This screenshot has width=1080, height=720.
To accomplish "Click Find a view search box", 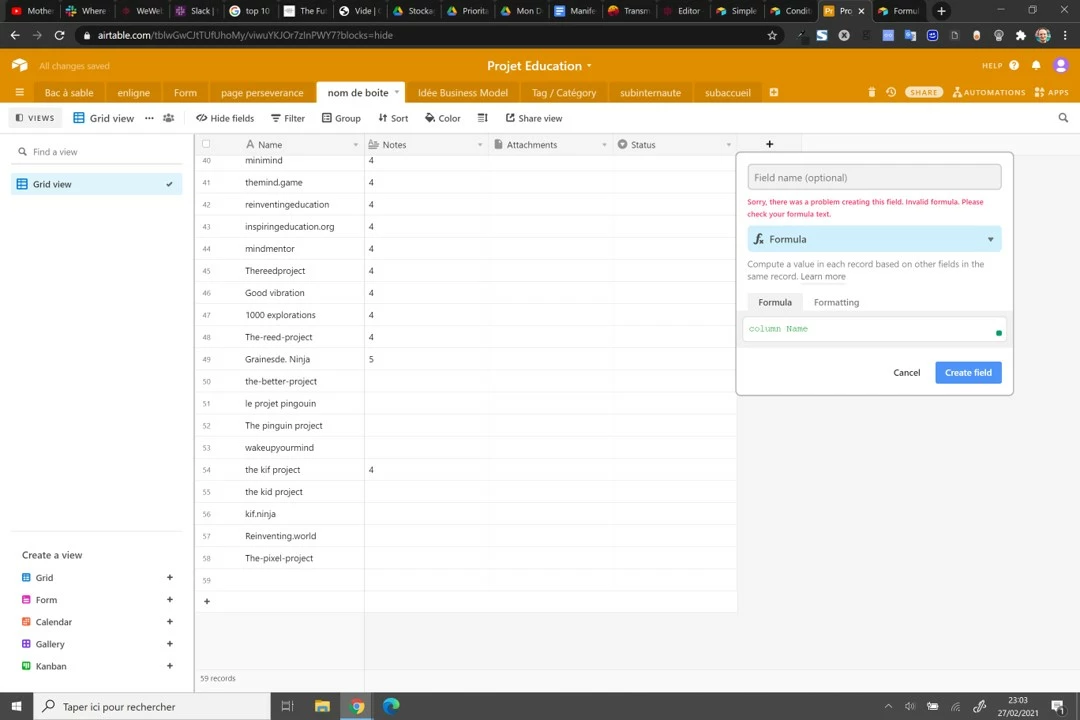I will 96,152.
